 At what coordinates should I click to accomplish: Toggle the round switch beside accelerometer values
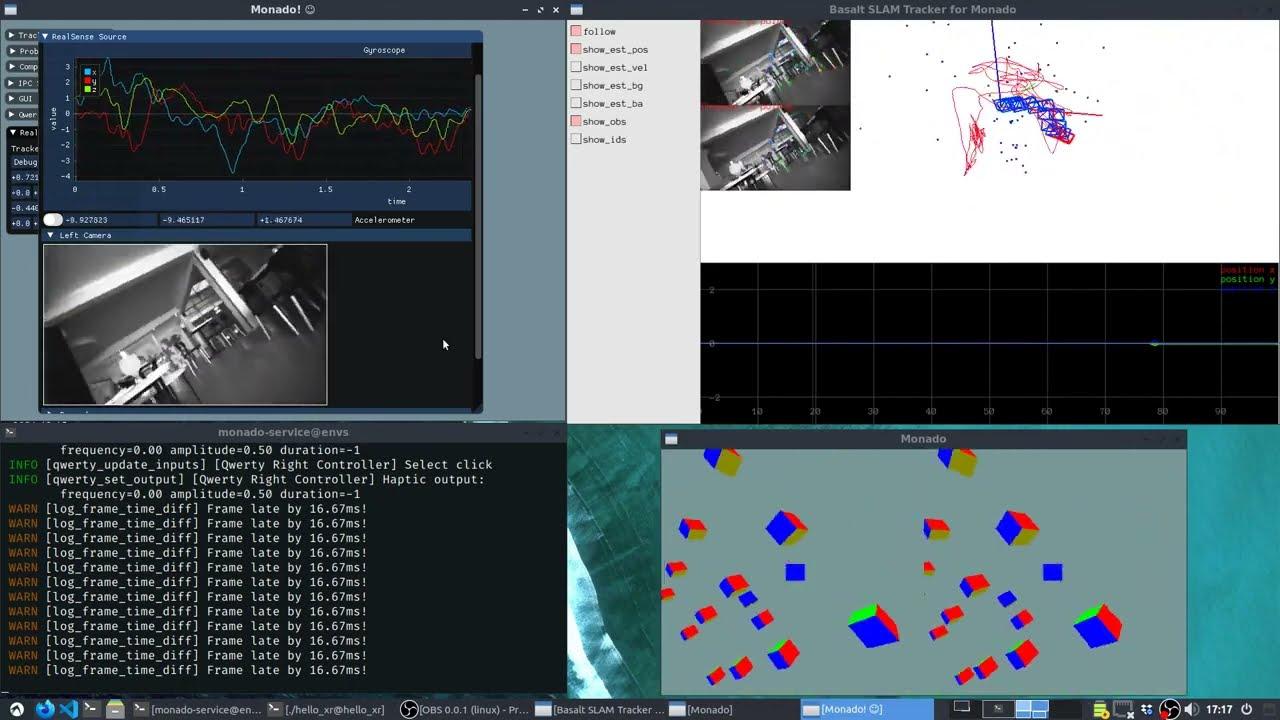[53, 220]
